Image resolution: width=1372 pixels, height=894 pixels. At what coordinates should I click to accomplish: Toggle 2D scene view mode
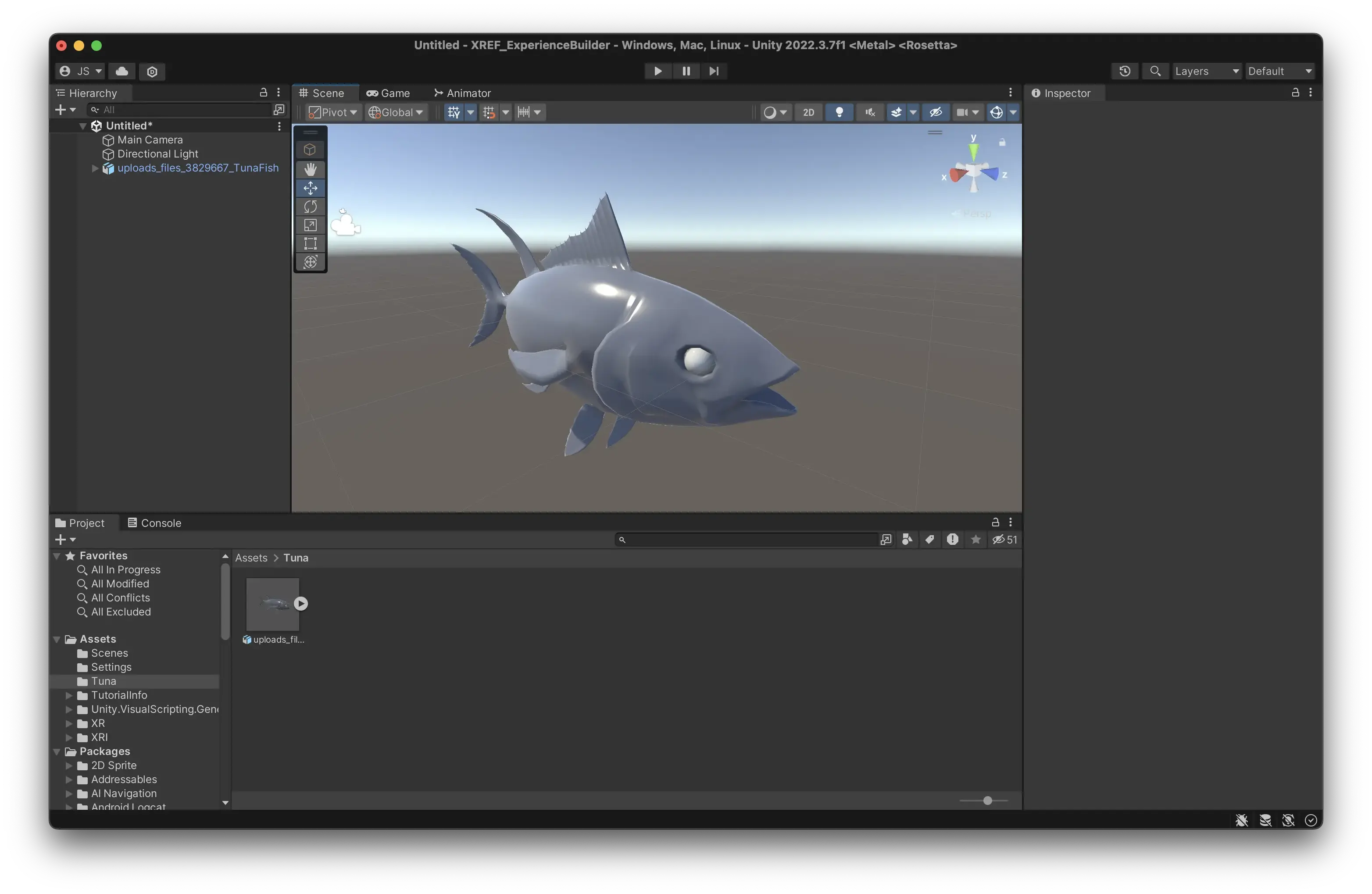coord(808,112)
